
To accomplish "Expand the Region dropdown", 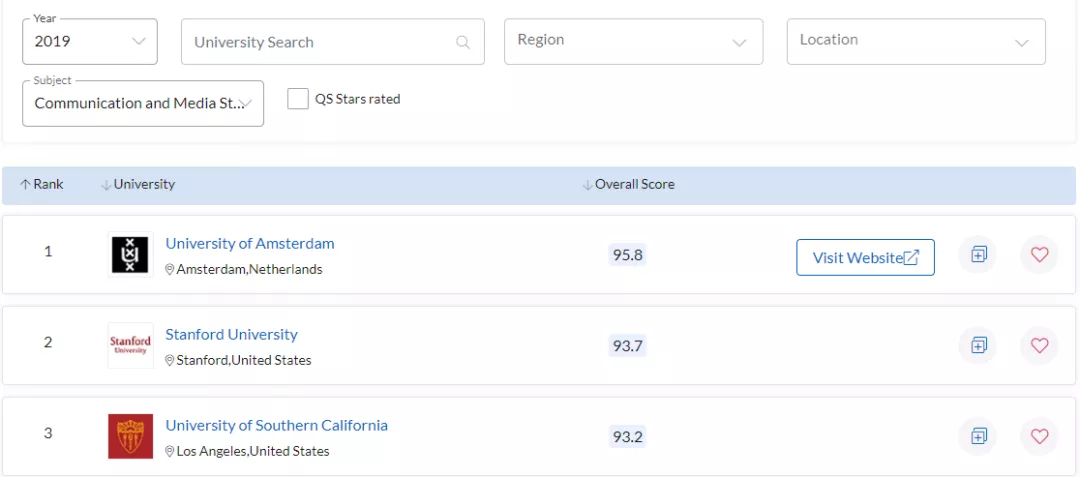I will 633,41.
